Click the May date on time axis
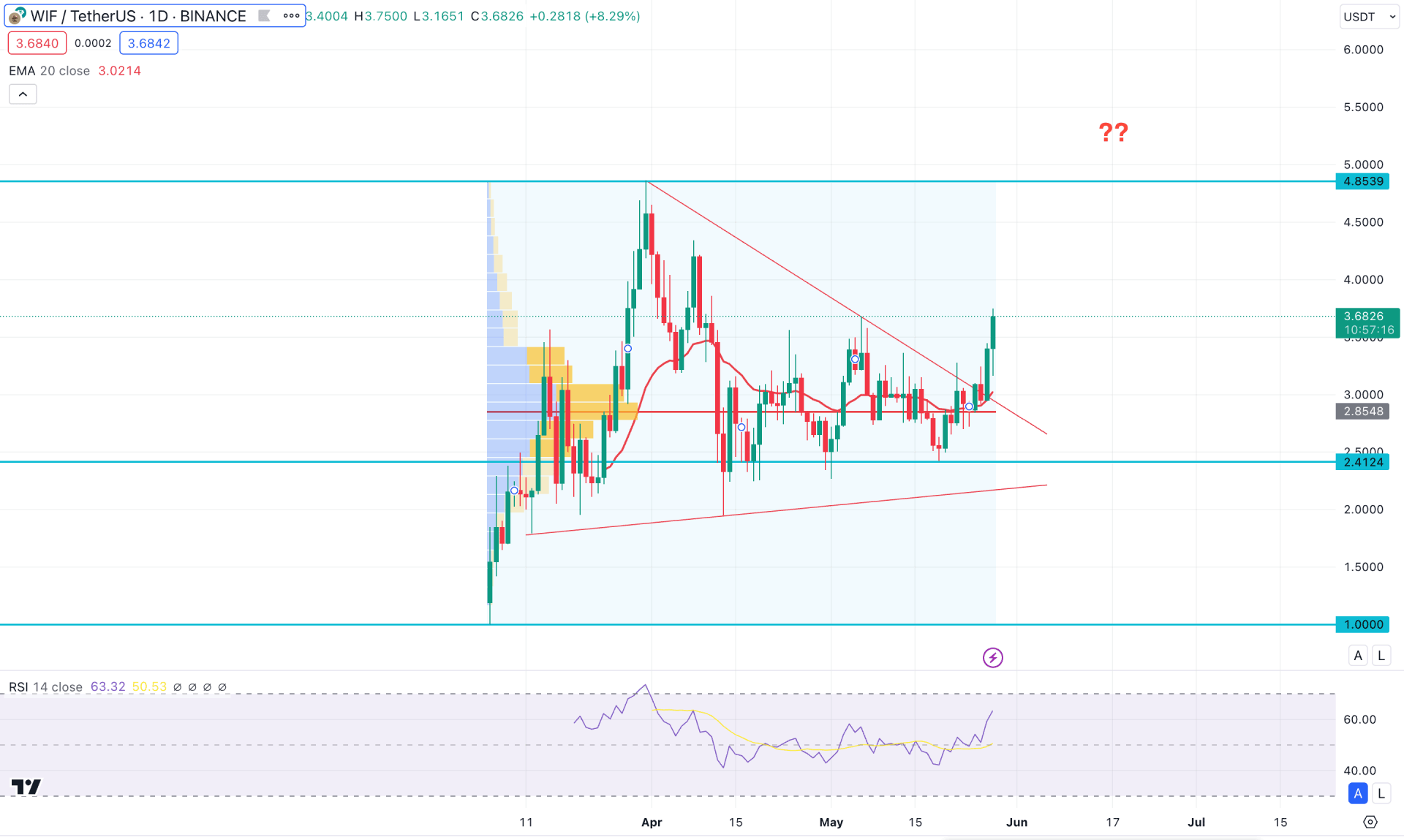Screen dimensions: 1404x840 pyautogui.click(x=831, y=822)
